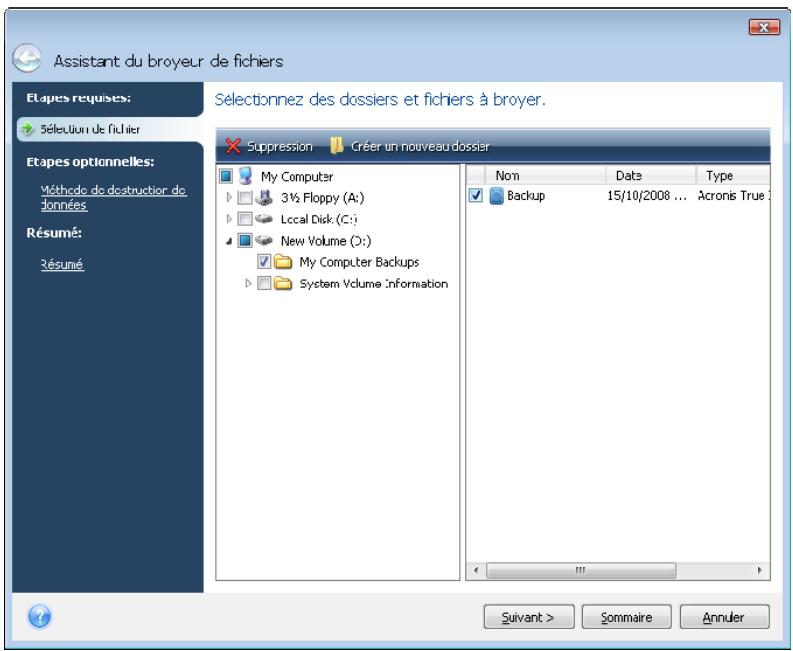Select the My Computer tree label
Viewport: 793px width, 651px height.
[x=297, y=177]
